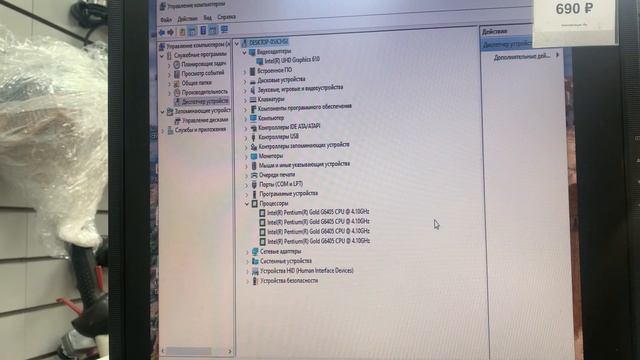Select third Intel Pentium Gold G6405 CPU entry
Image resolution: width=640 pixels, height=360 pixels.
click(318, 231)
